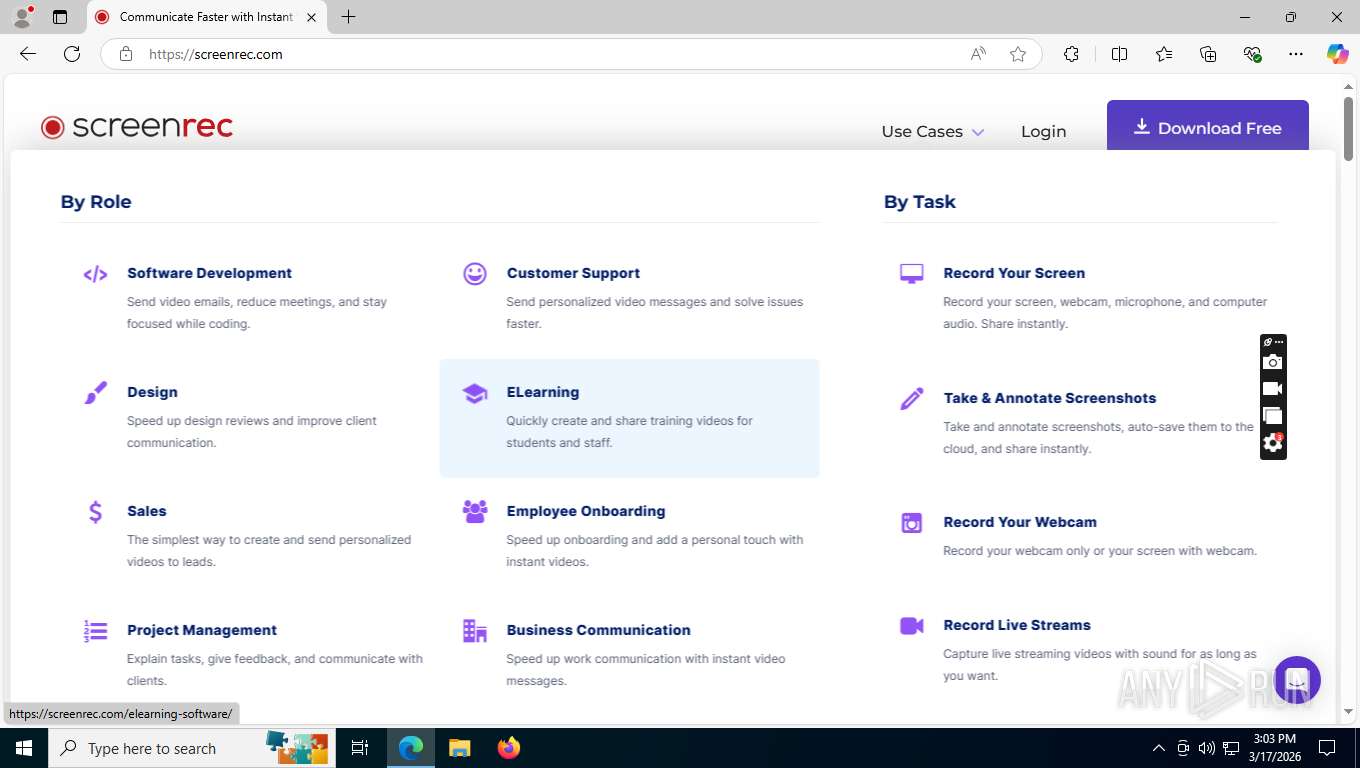The width and height of the screenshot is (1360, 768).
Task: Open Read Aloud icon in address bar
Action: (978, 54)
